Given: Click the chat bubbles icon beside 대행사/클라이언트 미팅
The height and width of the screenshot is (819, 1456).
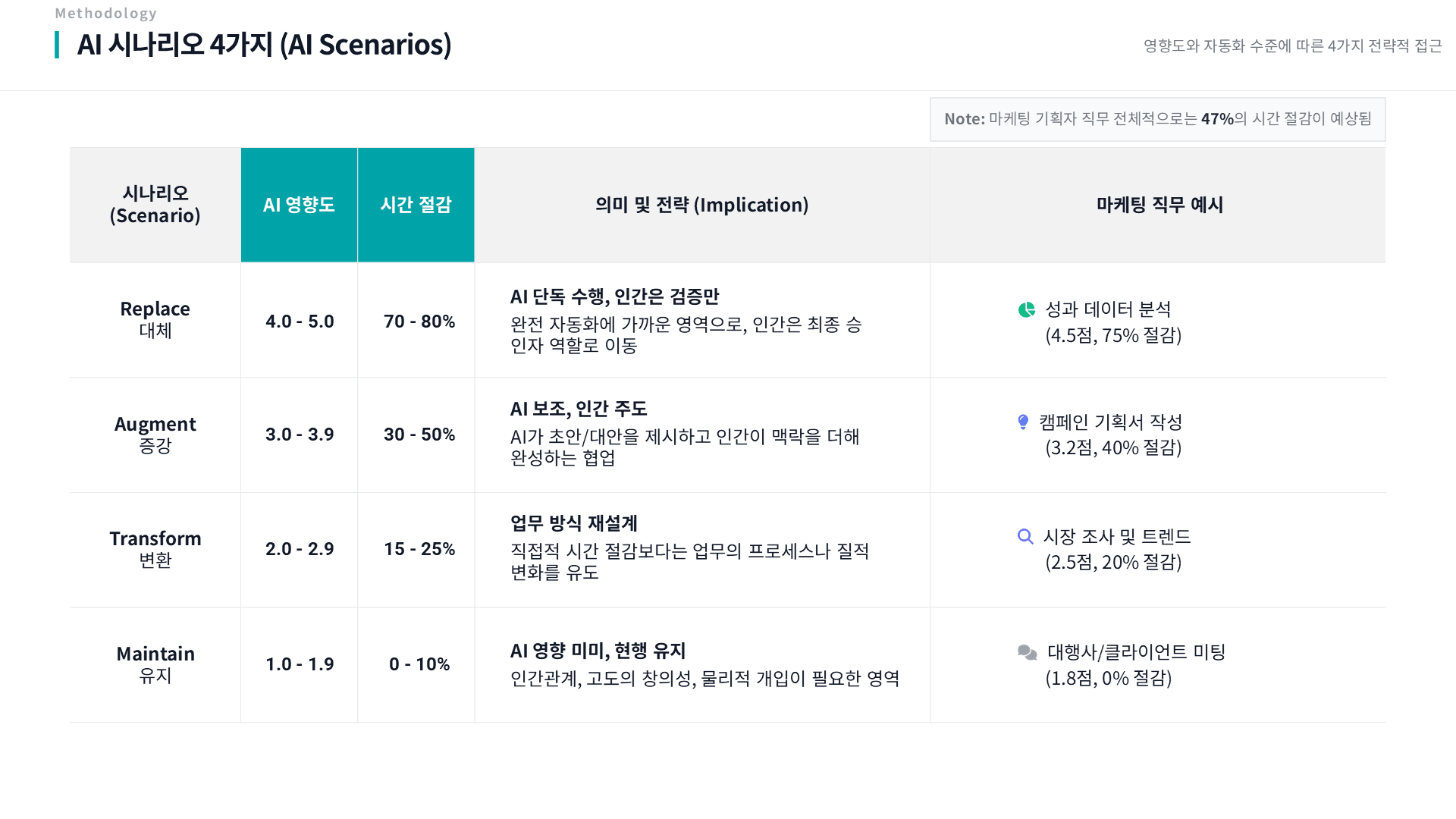Looking at the screenshot, I should point(1027,652).
